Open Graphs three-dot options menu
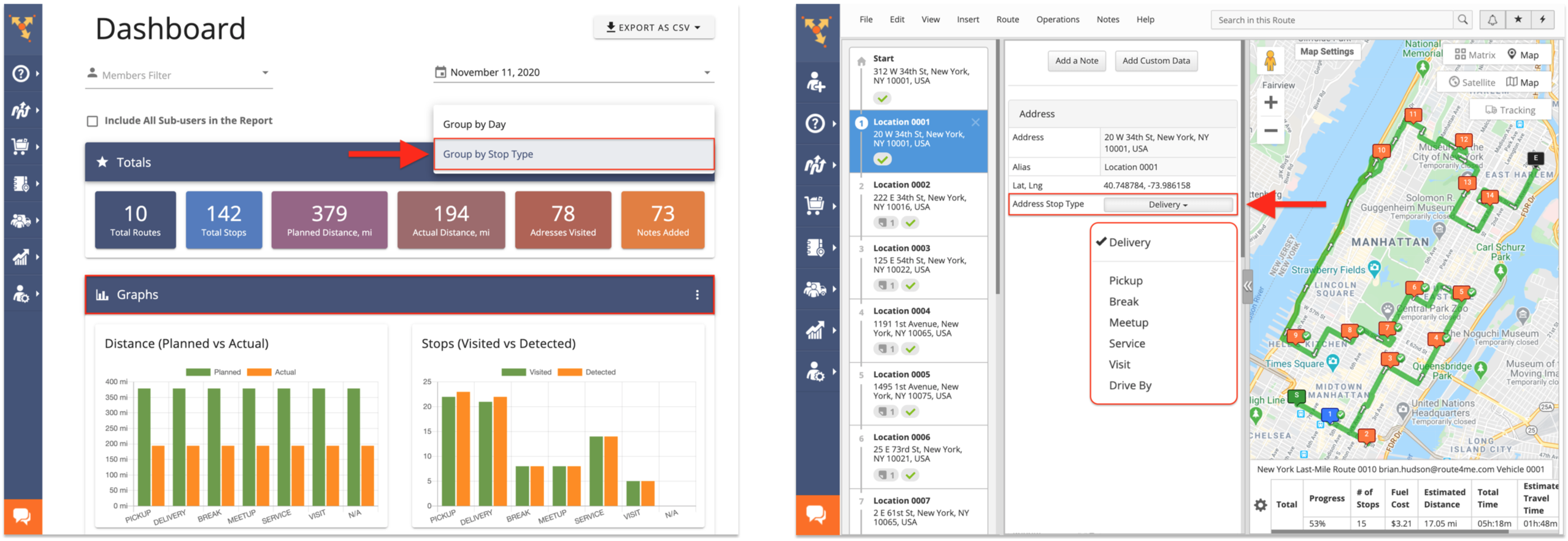 coord(697,295)
